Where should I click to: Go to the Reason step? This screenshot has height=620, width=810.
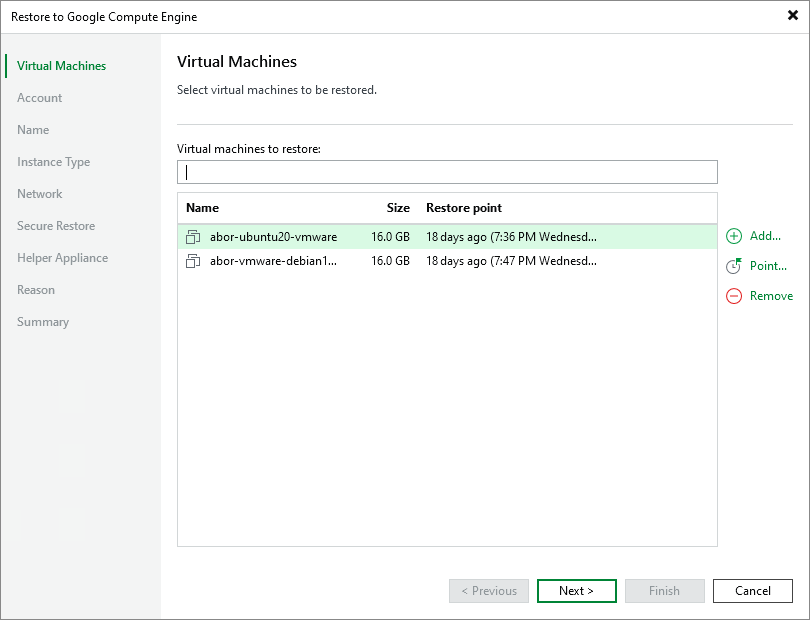pos(36,290)
